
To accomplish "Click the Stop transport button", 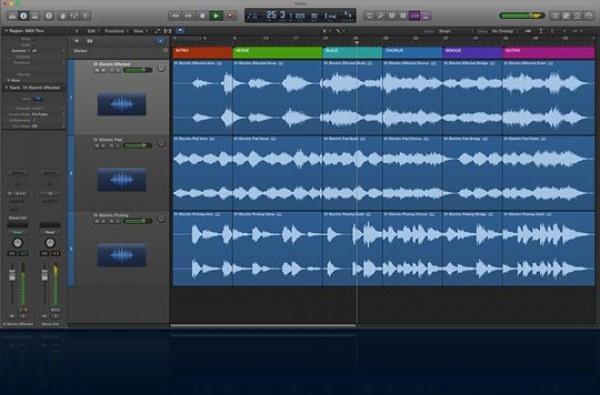I will click(202, 16).
